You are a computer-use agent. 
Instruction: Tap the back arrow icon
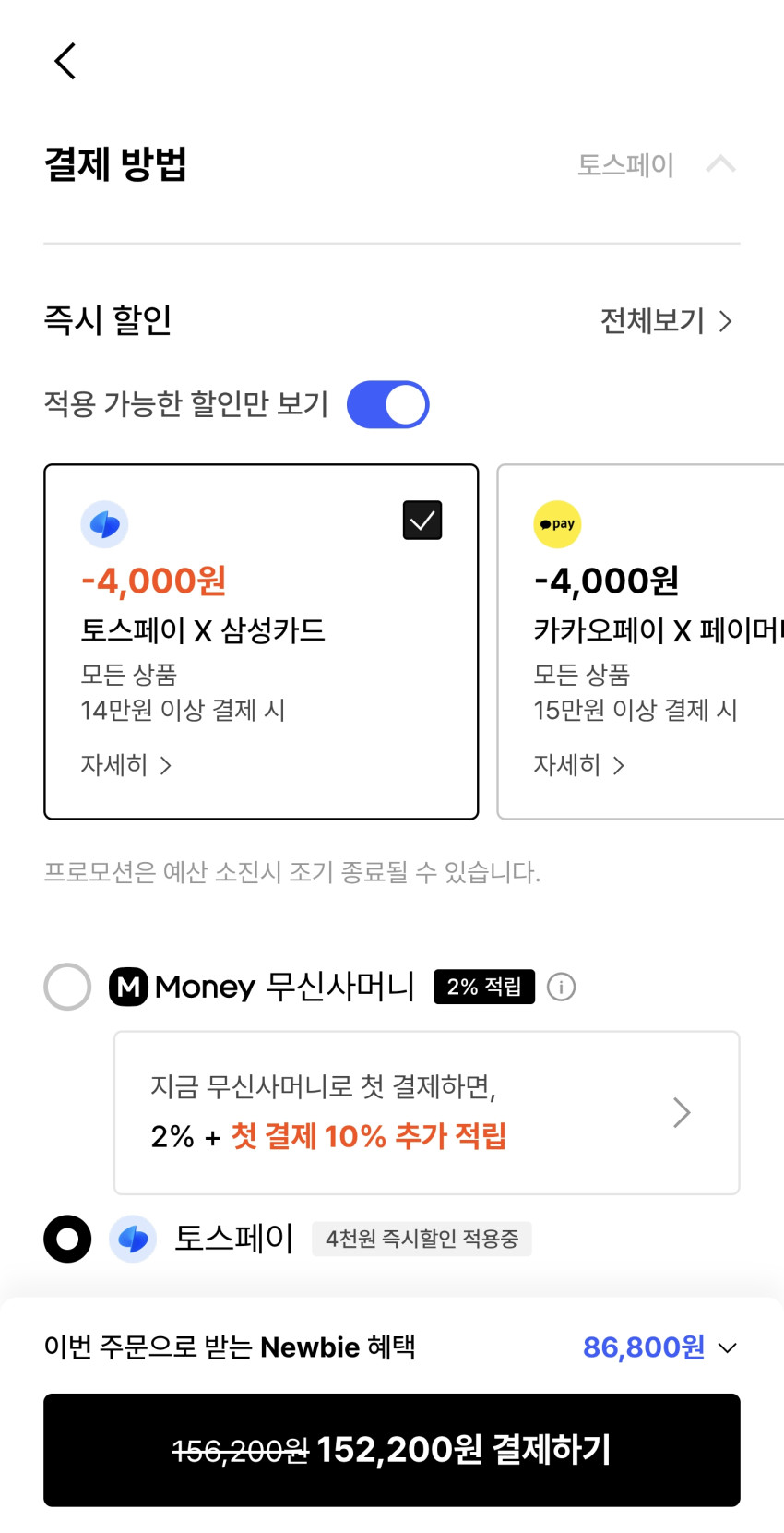[65, 62]
